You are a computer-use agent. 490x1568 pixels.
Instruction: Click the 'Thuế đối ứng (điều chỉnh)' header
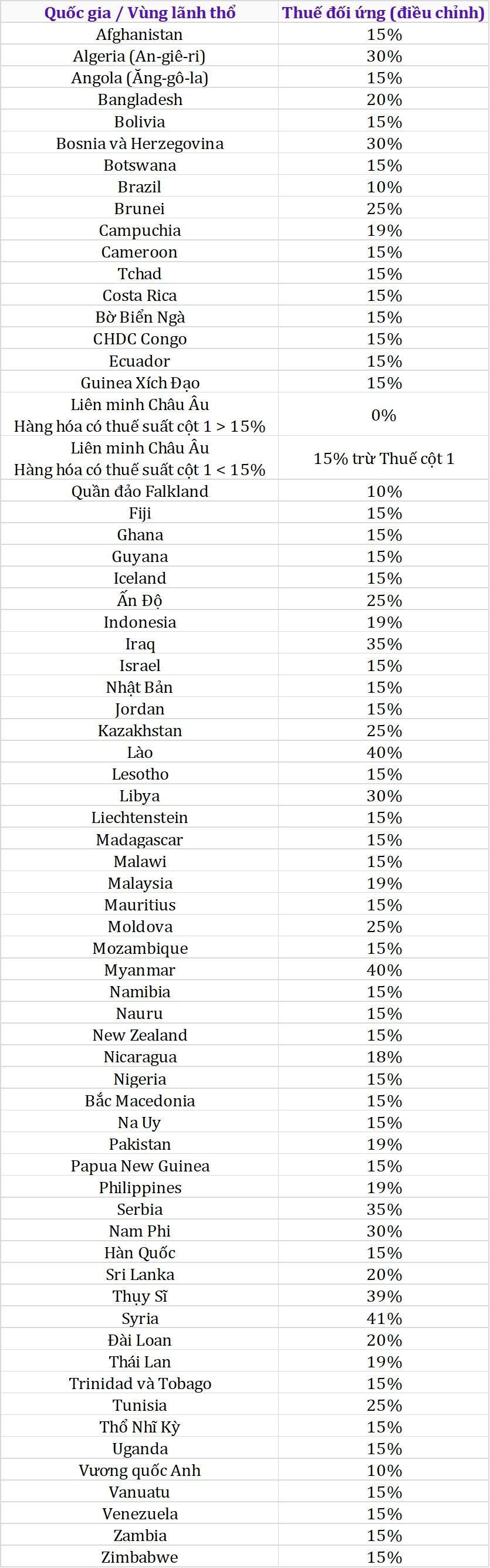tap(383, 12)
